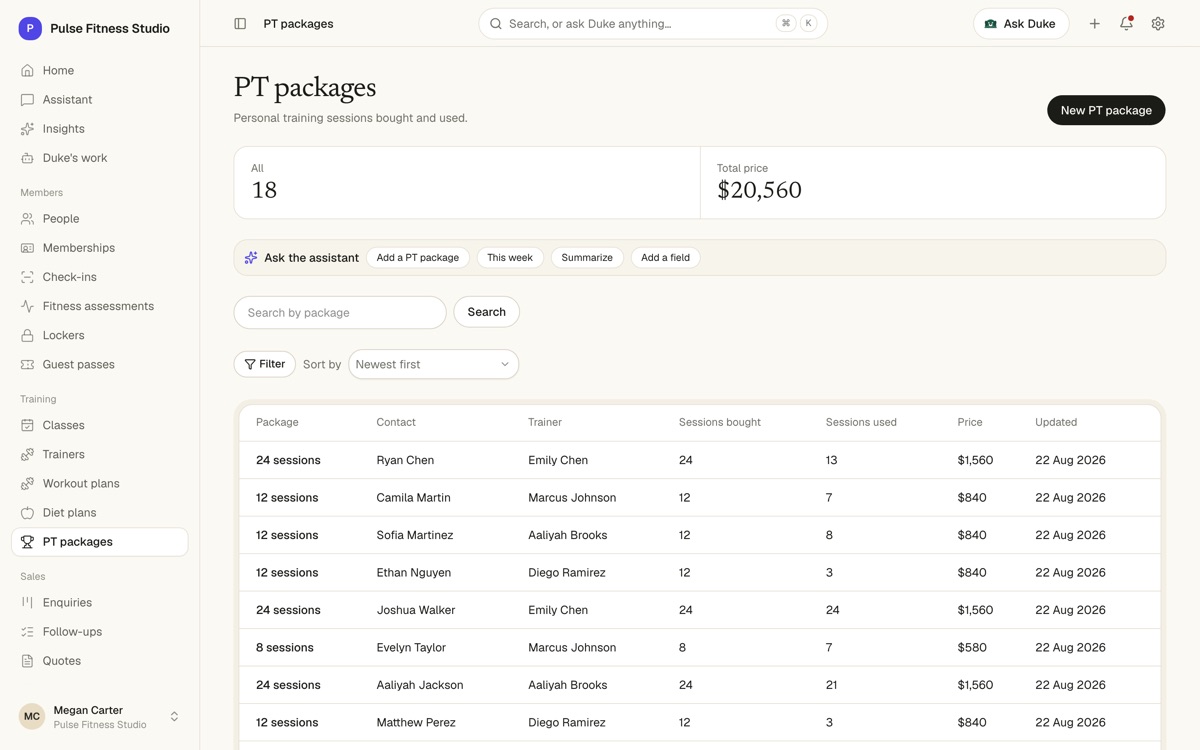Click the Updated column header
Image resolution: width=1200 pixels, height=750 pixels.
pos(1056,422)
